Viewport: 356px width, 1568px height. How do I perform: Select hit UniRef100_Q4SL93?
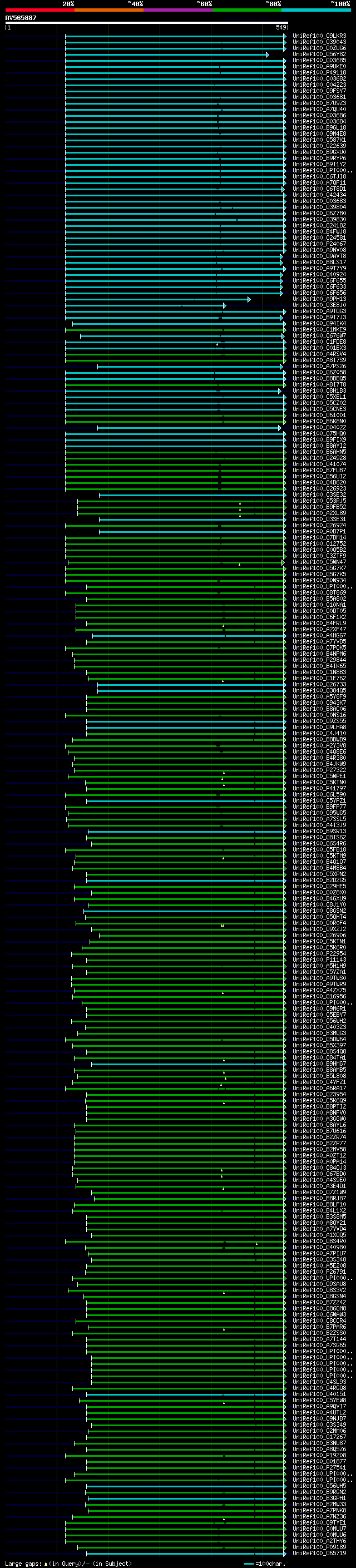click(319, 1382)
